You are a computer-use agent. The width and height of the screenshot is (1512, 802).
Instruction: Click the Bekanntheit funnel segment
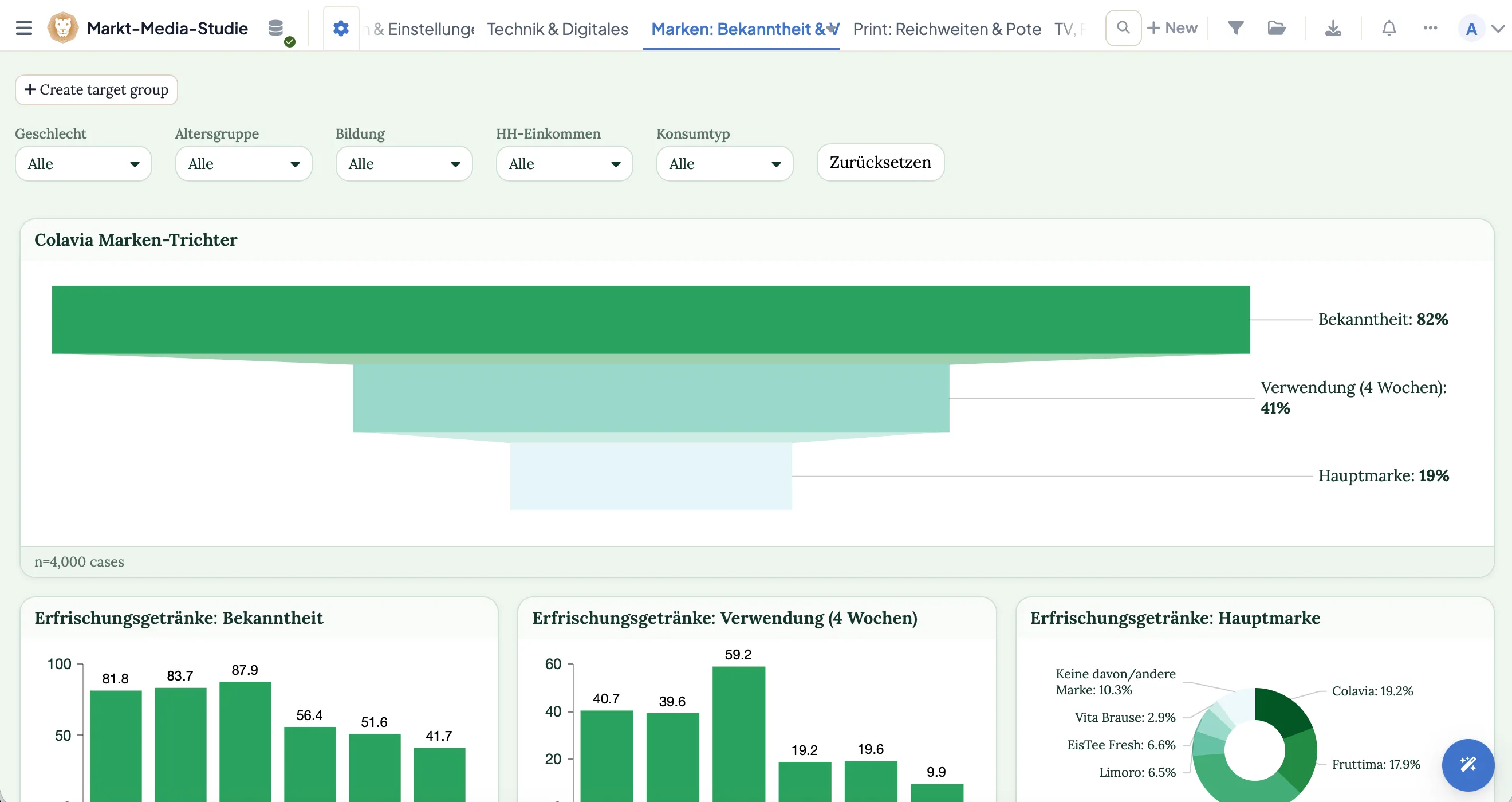tap(651, 320)
